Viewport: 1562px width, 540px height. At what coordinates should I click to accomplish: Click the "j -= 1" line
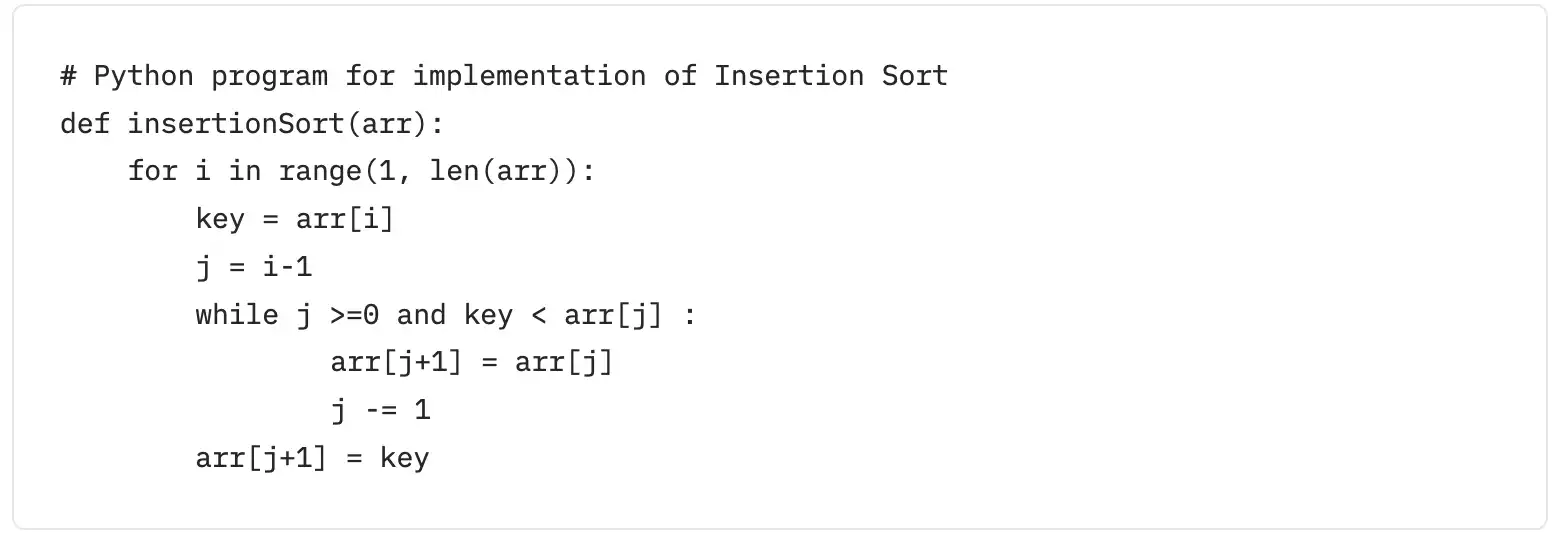pyautogui.click(x=380, y=411)
